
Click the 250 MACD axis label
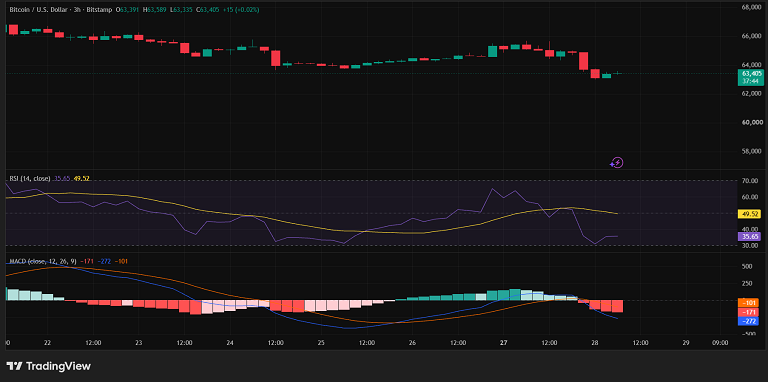point(746,283)
